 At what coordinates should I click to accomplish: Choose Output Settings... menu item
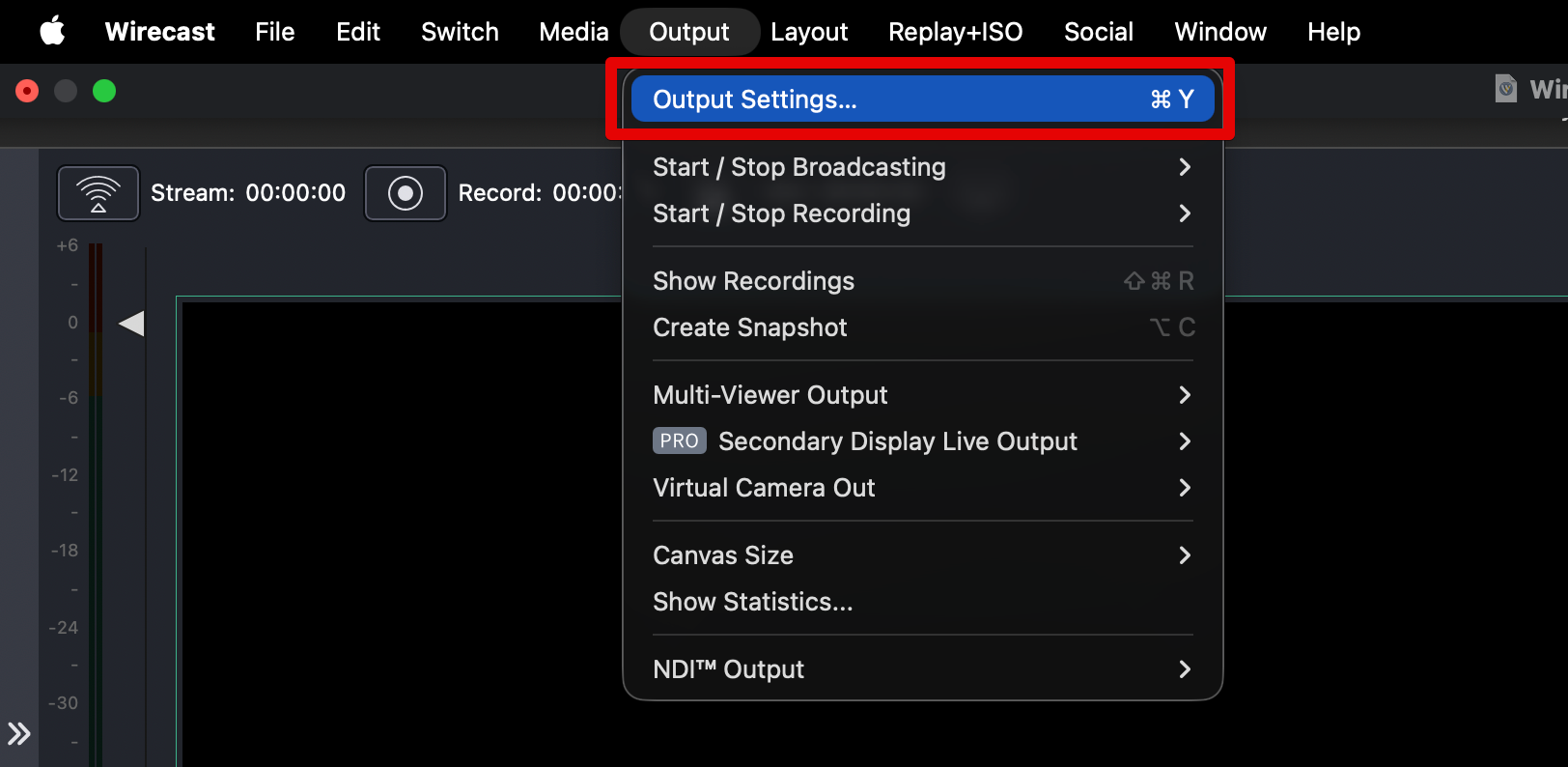pyautogui.click(x=923, y=99)
